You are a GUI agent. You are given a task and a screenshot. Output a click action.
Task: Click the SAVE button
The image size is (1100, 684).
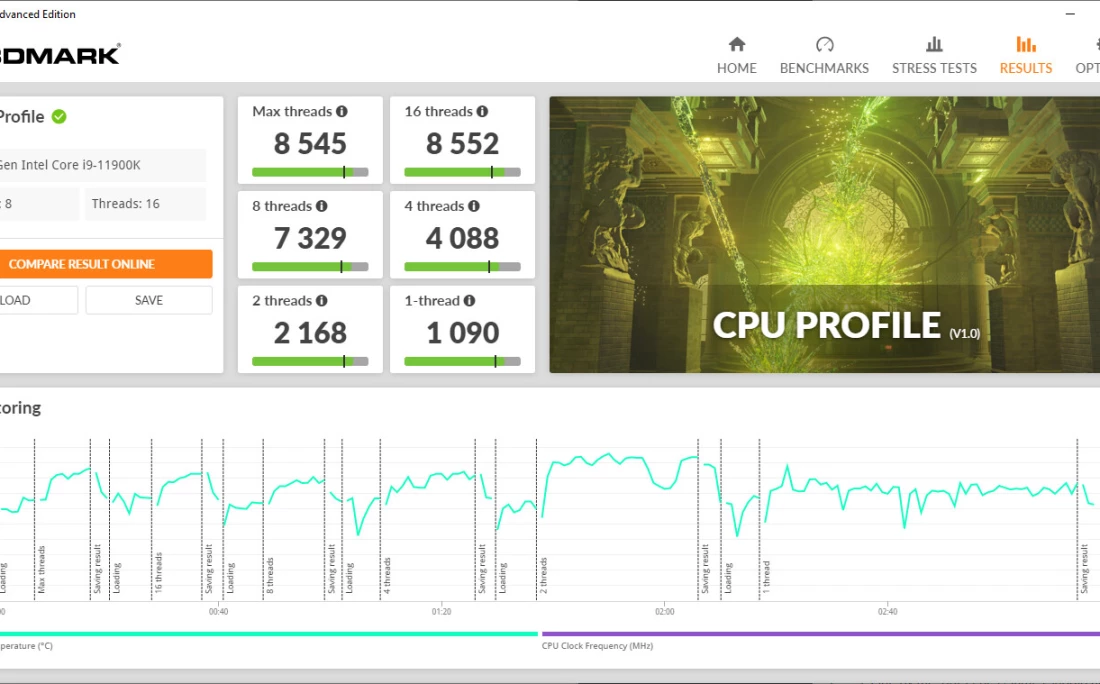[x=149, y=300]
